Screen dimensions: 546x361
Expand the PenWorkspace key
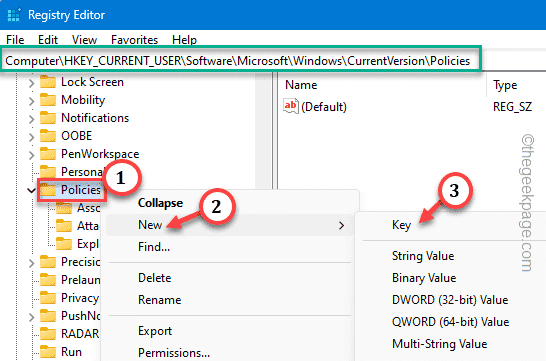point(31,155)
